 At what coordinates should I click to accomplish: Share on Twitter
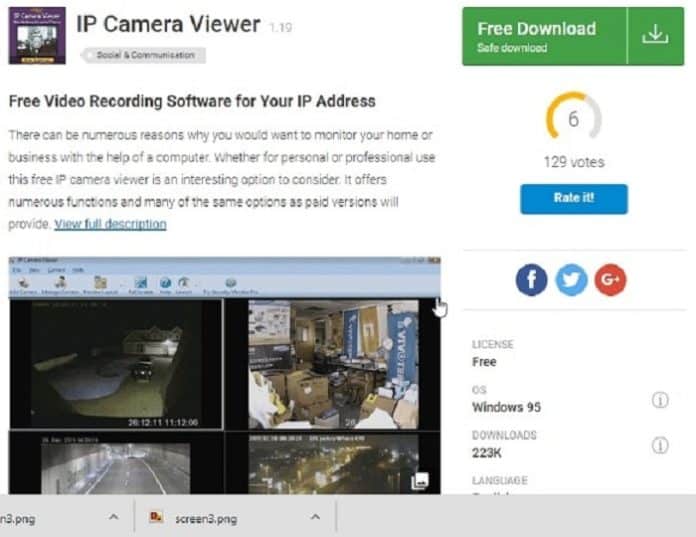(x=572, y=280)
